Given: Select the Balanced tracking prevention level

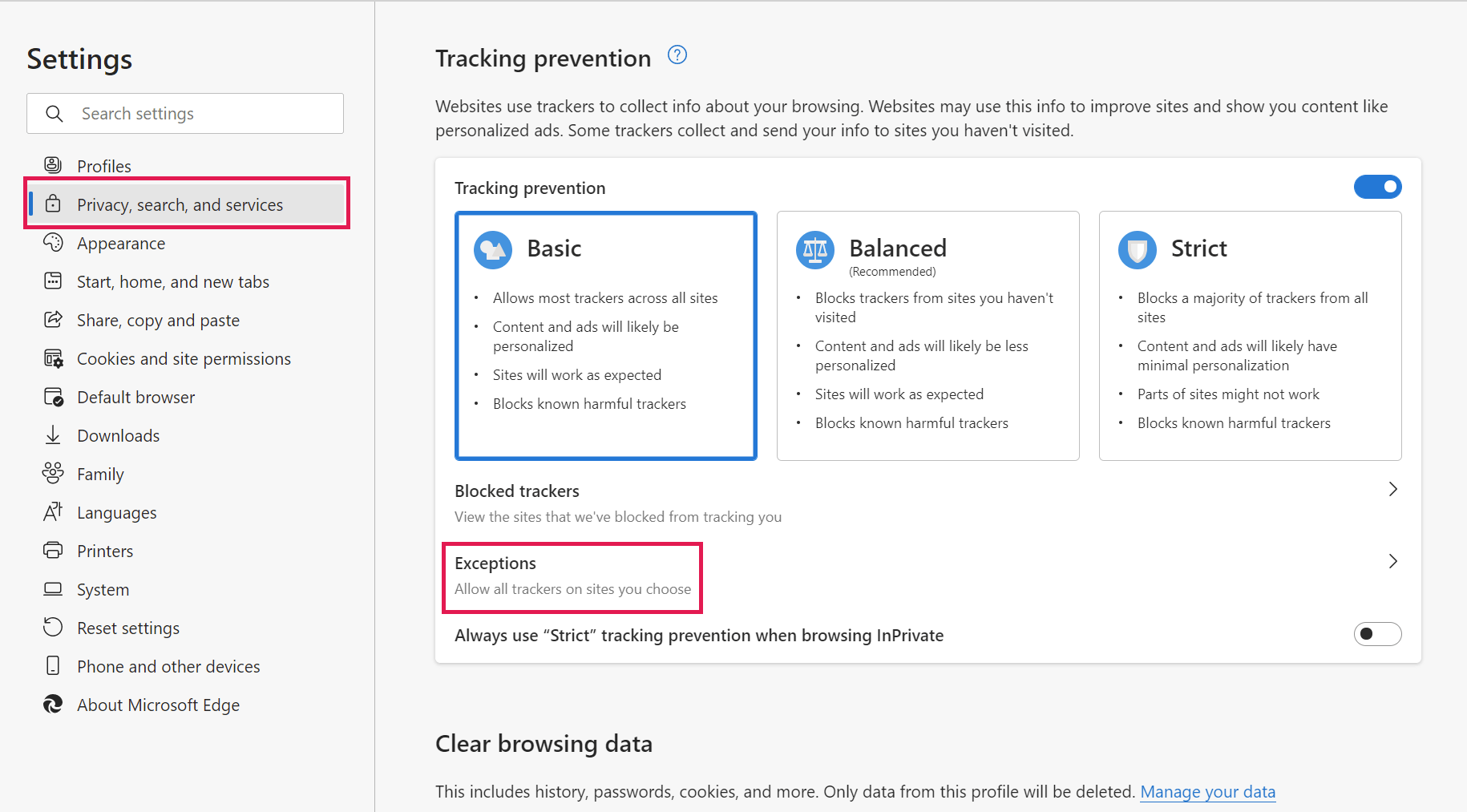Looking at the screenshot, I should [x=927, y=337].
